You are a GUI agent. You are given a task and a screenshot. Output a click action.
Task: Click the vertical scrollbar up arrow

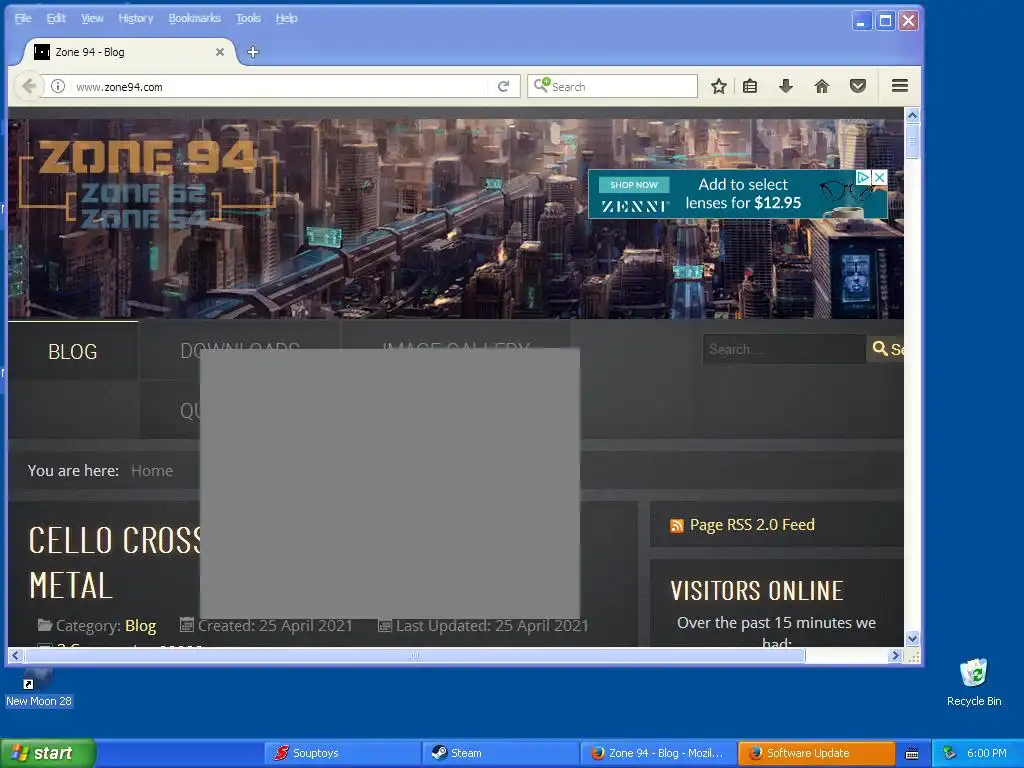[912, 116]
